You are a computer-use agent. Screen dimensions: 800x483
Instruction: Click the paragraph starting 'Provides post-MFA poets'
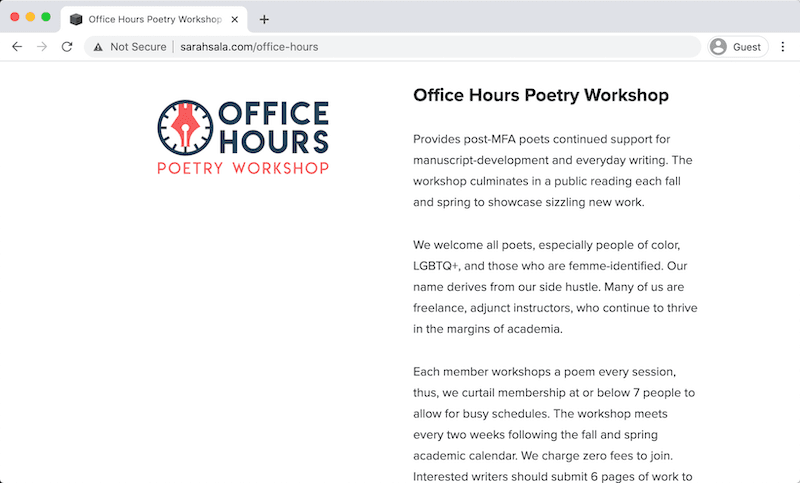tap(553, 171)
